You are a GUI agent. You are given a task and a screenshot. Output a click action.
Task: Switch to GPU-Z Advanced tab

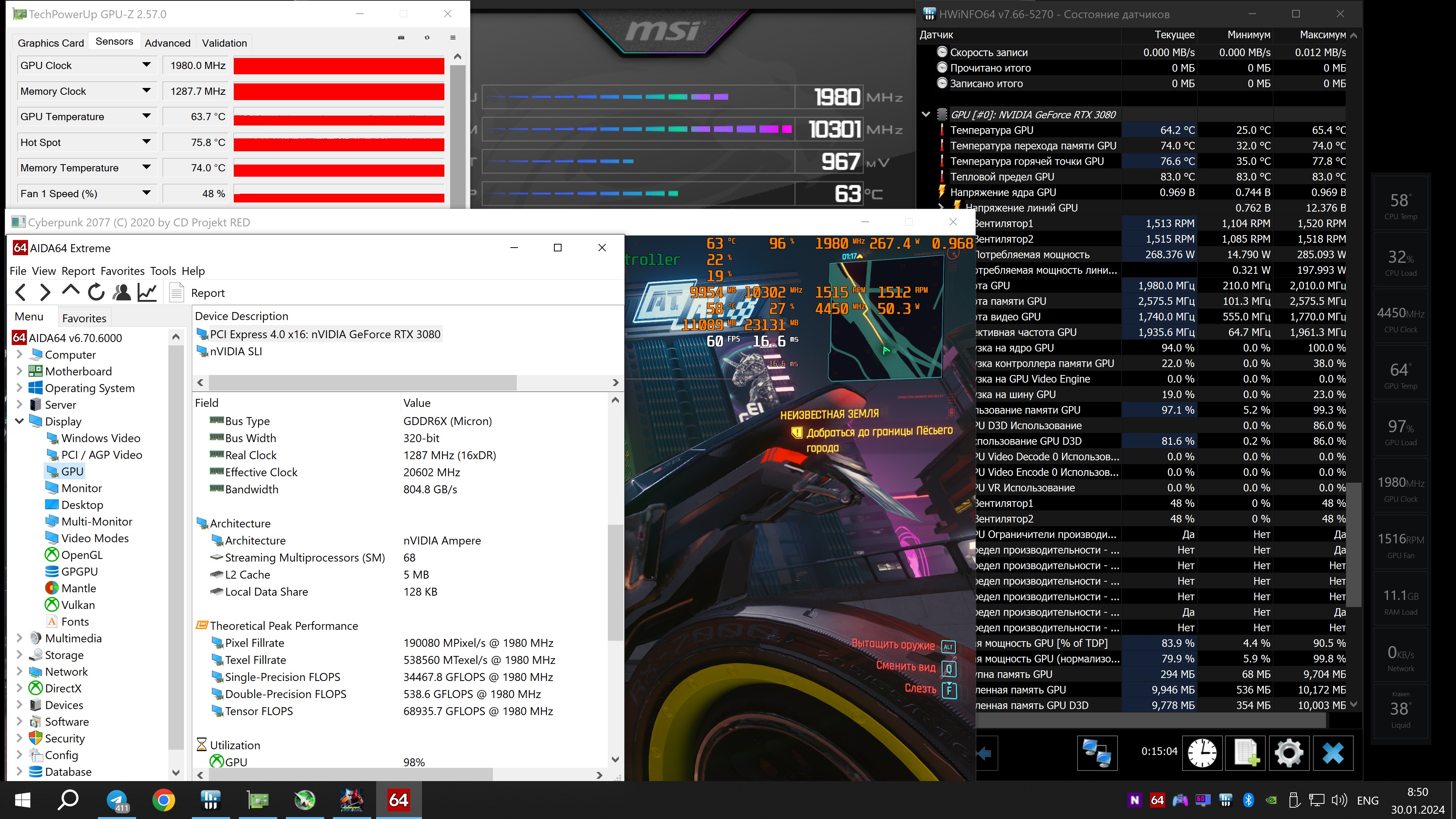(167, 43)
